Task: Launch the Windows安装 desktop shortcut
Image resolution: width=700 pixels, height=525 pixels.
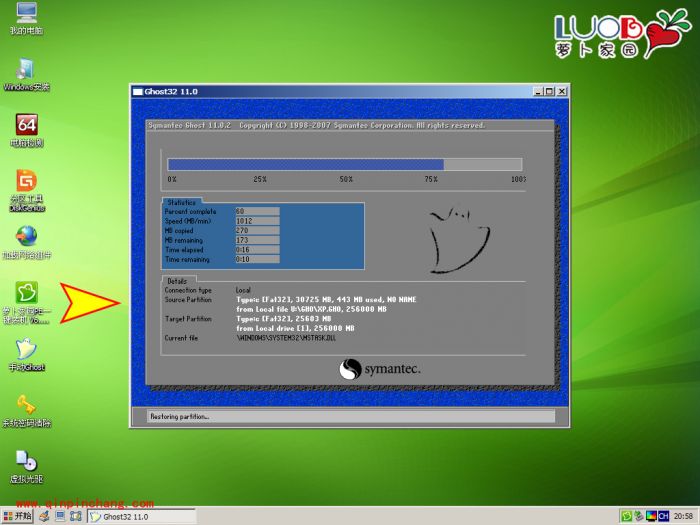Action: 25,70
